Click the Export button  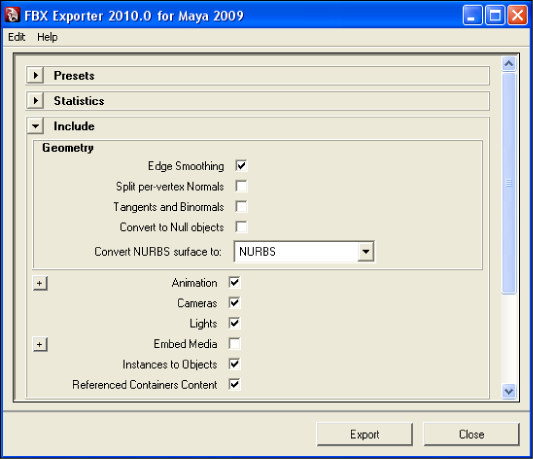[x=364, y=434]
